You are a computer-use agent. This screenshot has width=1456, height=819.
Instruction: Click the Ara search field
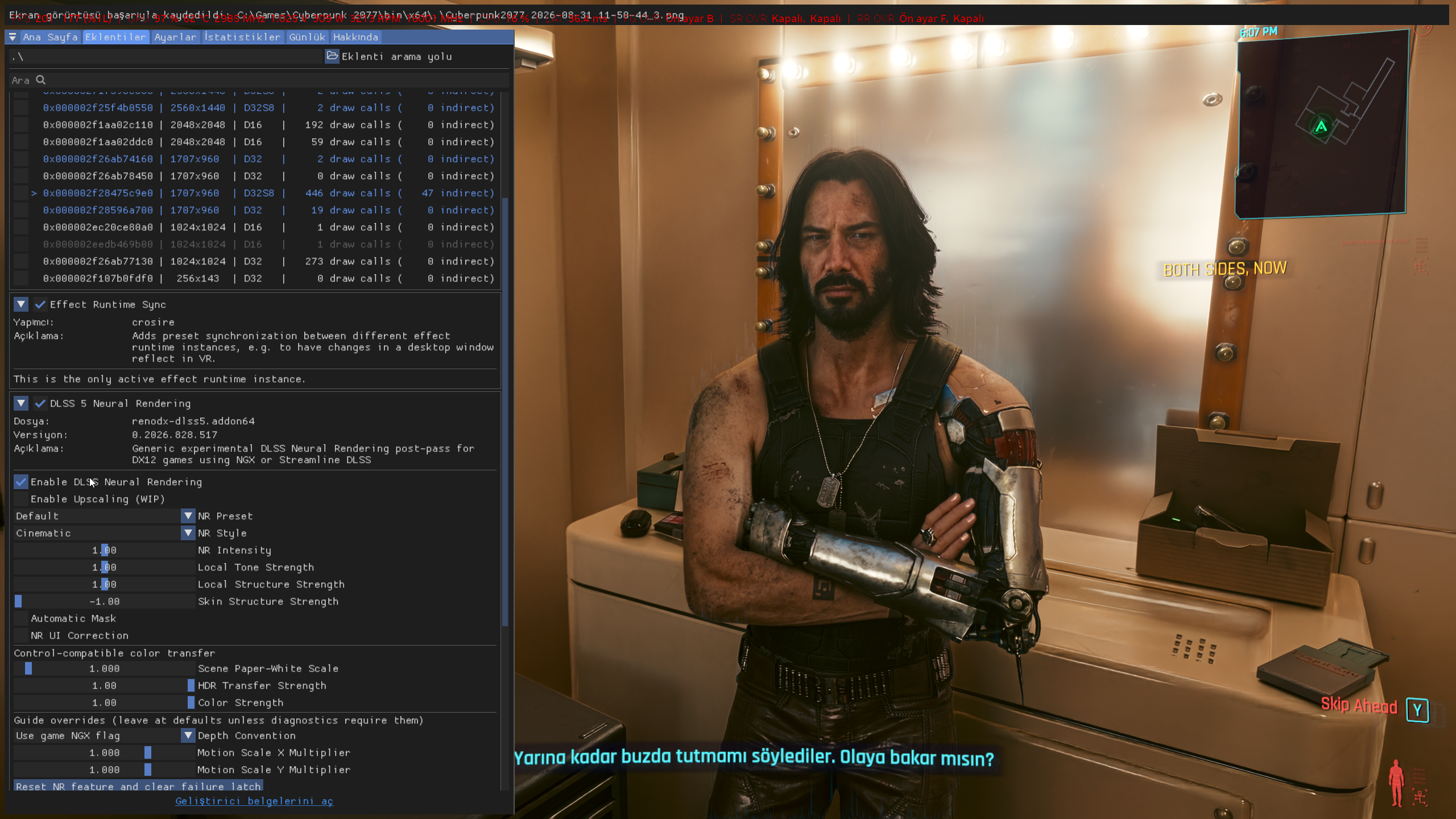click(259, 80)
